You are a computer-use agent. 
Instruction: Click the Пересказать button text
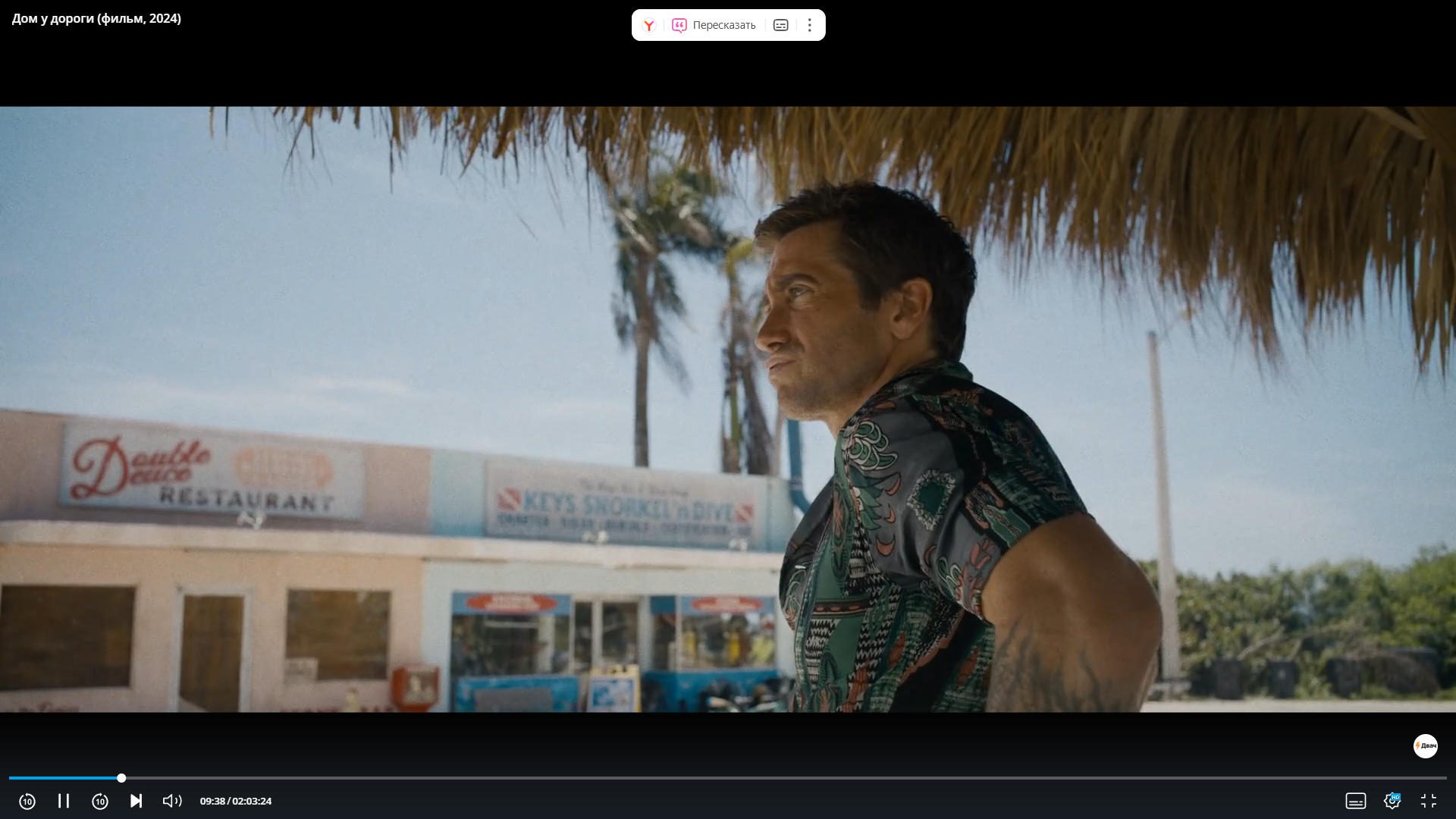[723, 25]
